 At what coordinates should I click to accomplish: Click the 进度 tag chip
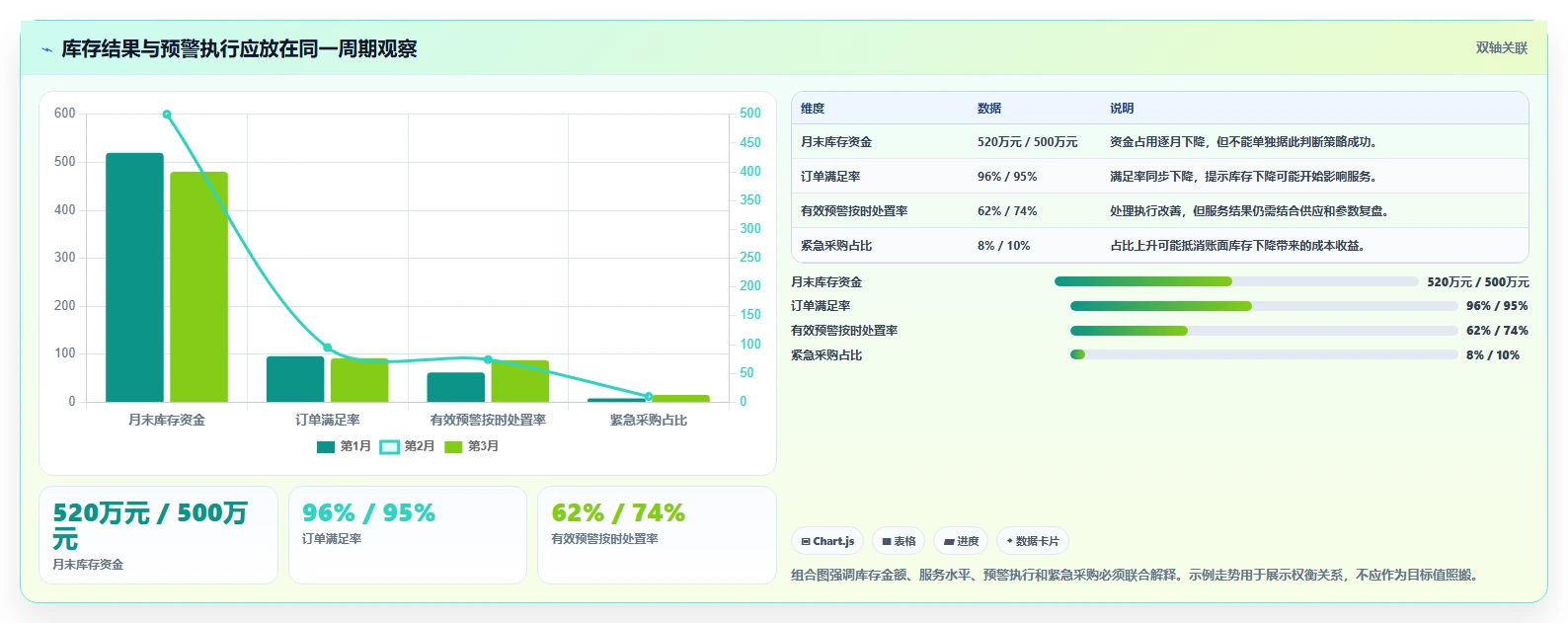[x=961, y=541]
